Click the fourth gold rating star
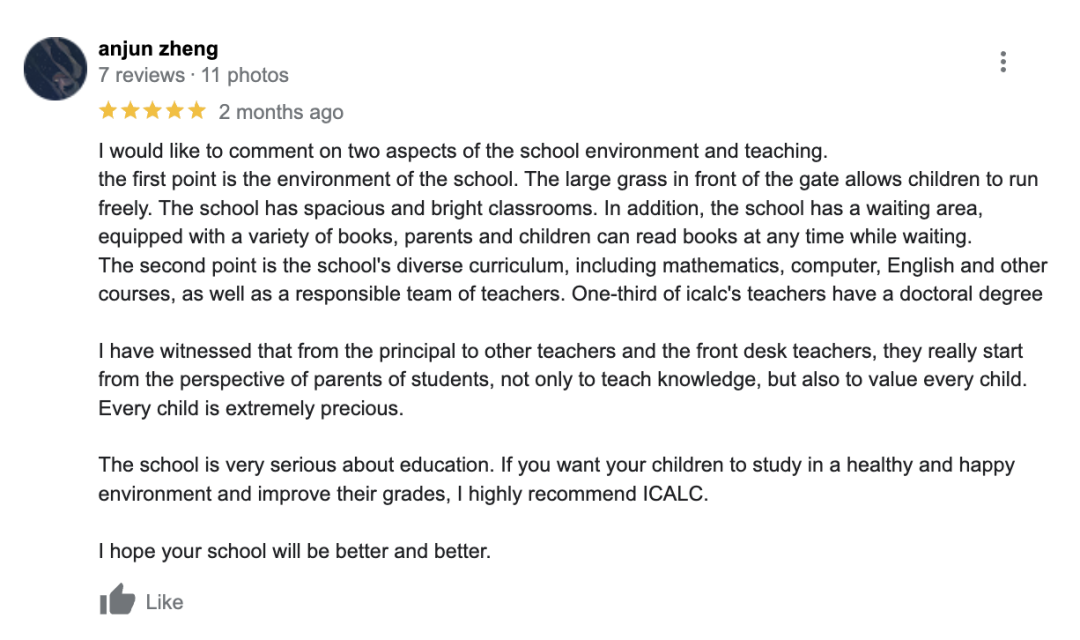1080x640 pixels. pyautogui.click(x=174, y=110)
